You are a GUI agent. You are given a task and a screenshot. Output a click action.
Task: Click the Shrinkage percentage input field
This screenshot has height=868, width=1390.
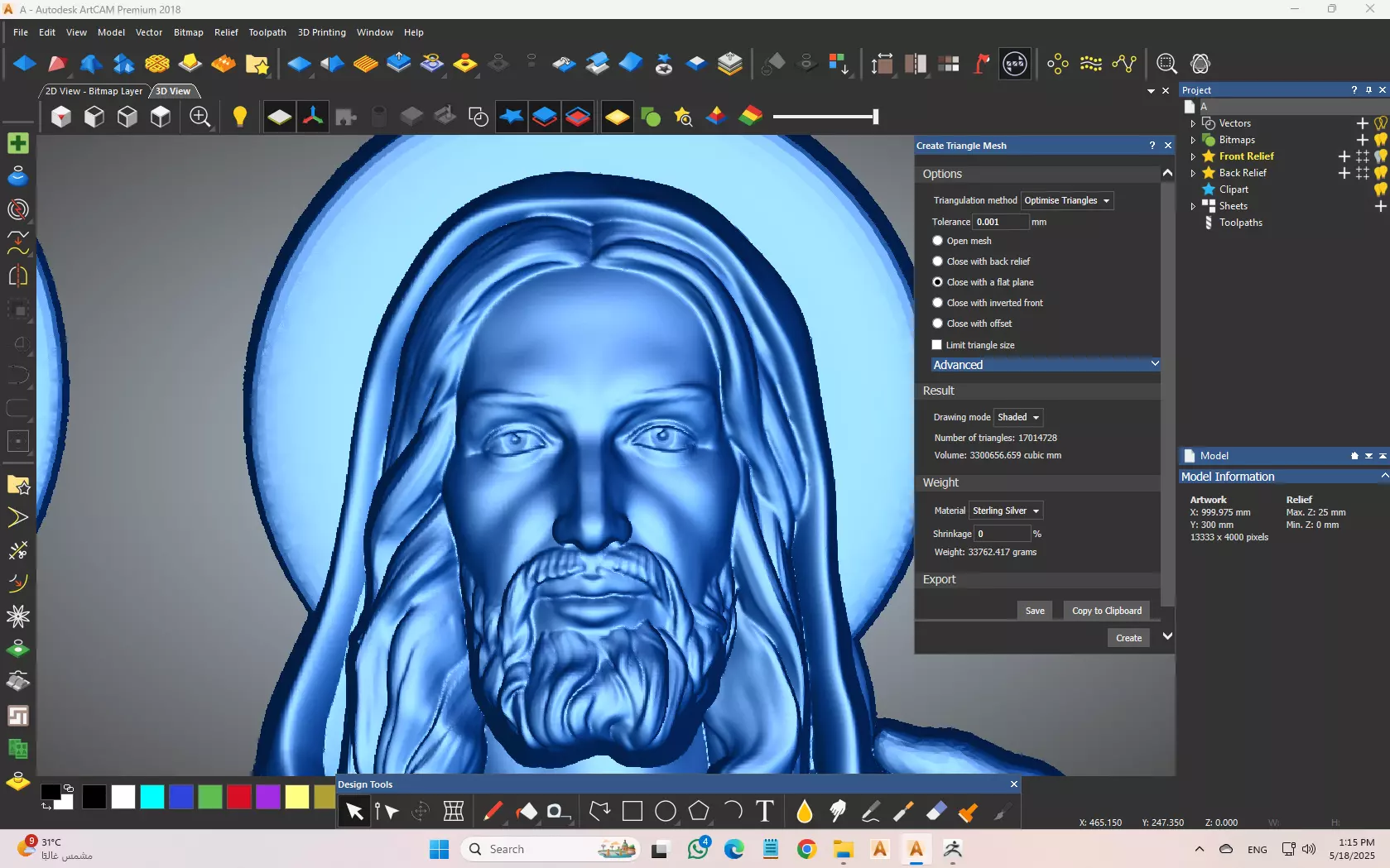pyautogui.click(x=1003, y=534)
